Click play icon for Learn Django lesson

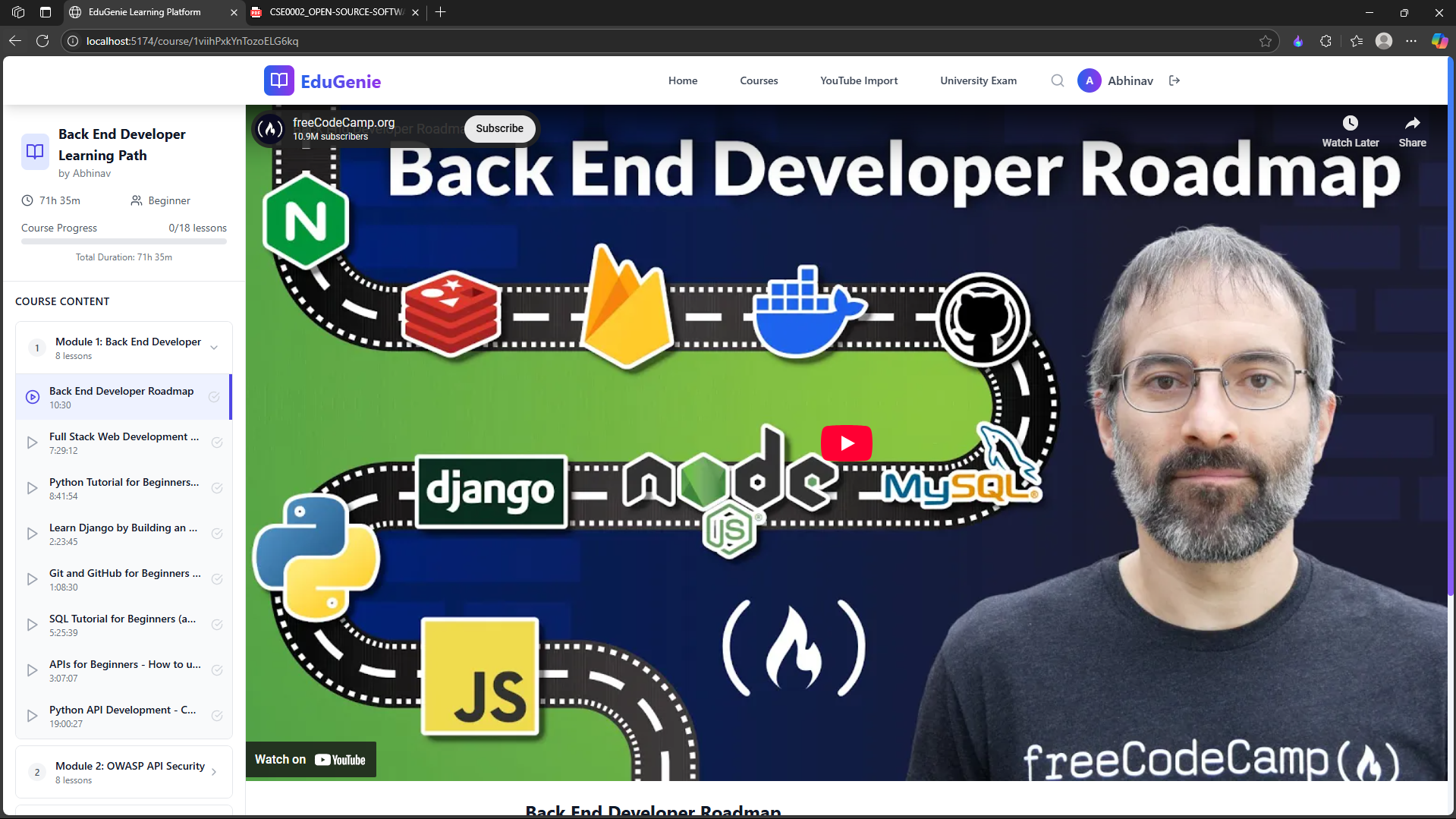click(33, 534)
